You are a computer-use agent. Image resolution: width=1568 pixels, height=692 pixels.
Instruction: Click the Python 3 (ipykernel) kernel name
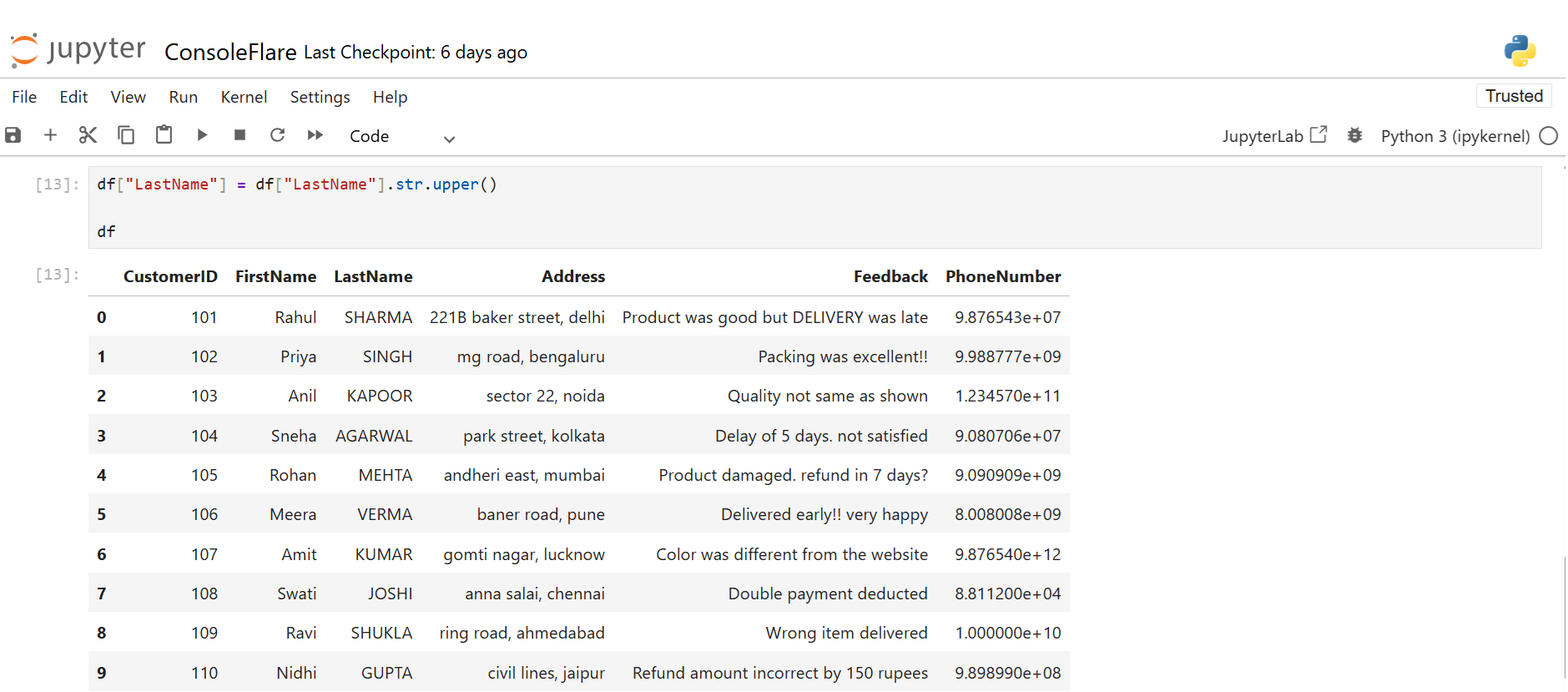point(1455,136)
